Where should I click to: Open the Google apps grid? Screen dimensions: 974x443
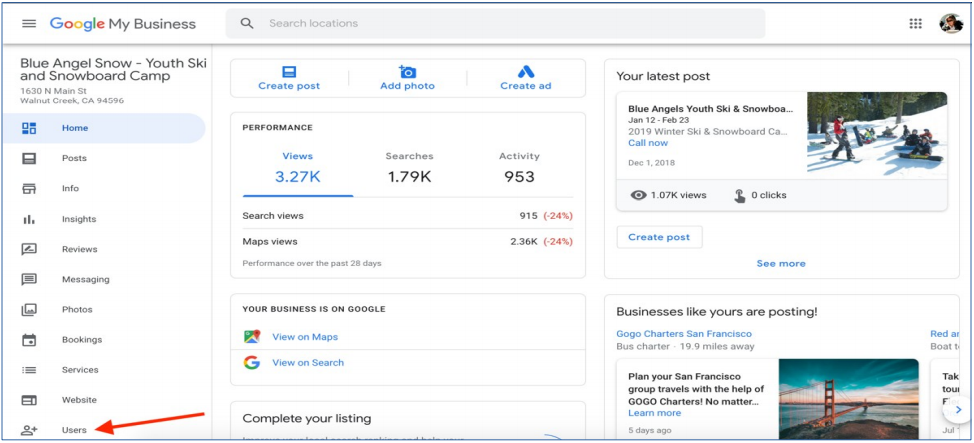(x=915, y=24)
